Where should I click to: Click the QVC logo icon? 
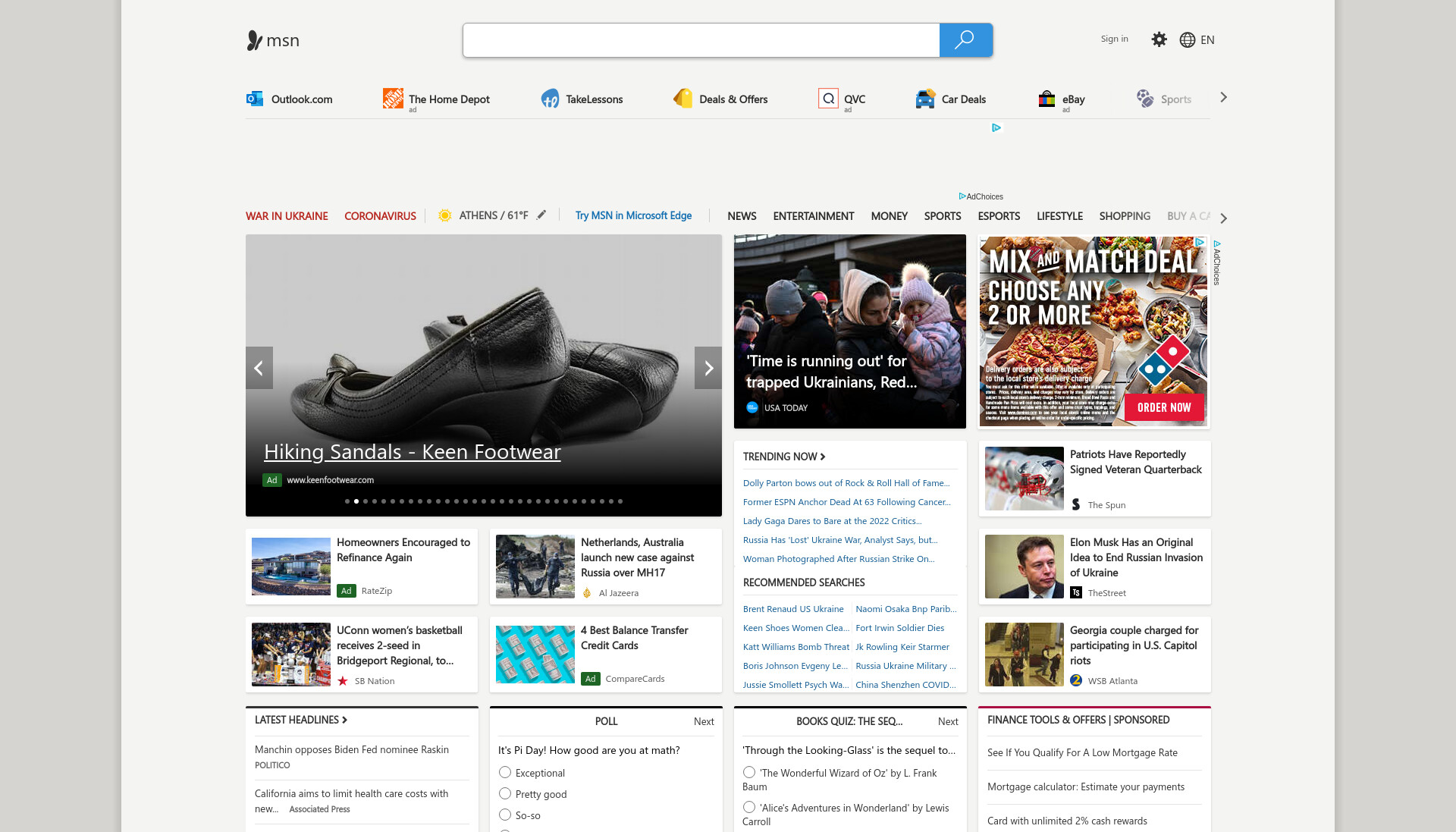coord(828,99)
